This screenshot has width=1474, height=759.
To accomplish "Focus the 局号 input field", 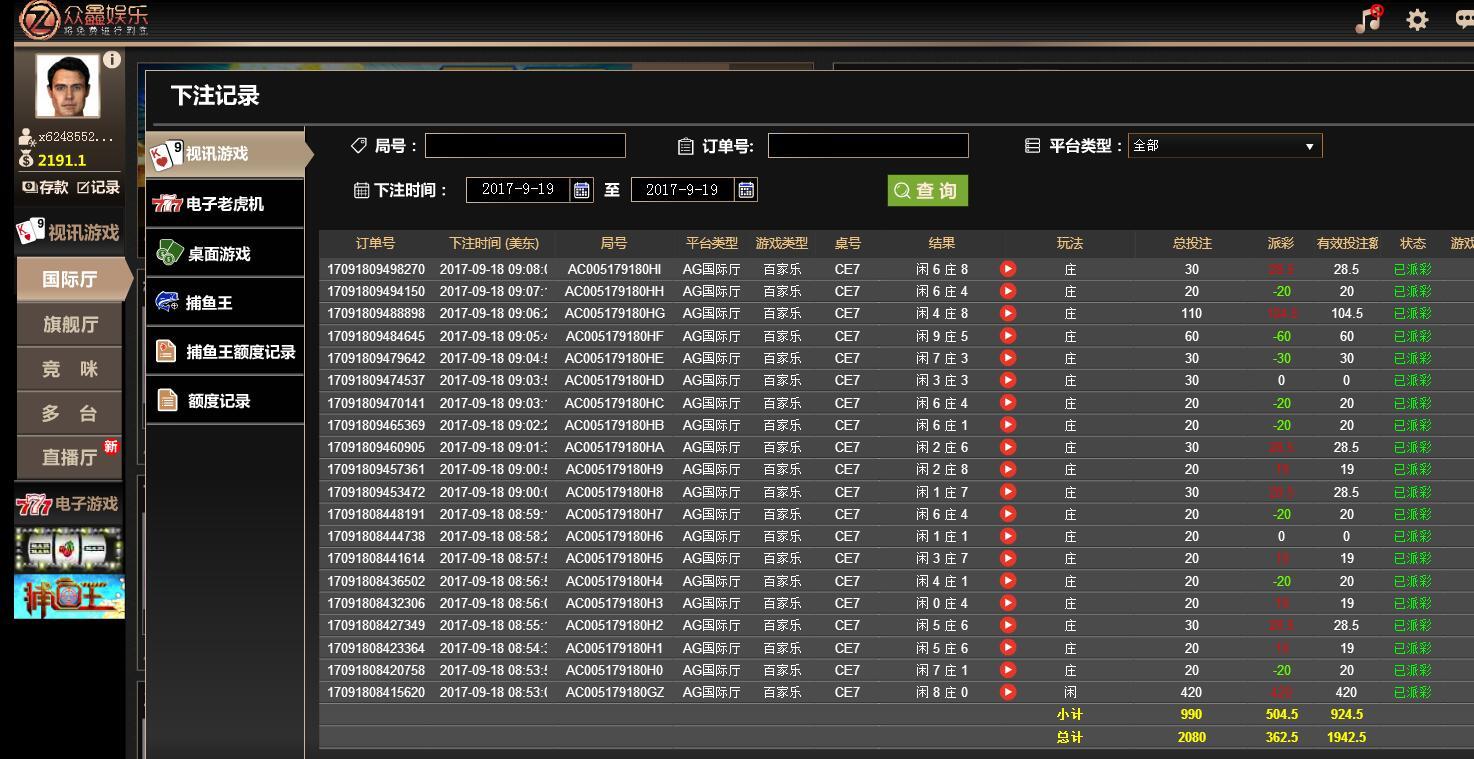I will pos(525,146).
